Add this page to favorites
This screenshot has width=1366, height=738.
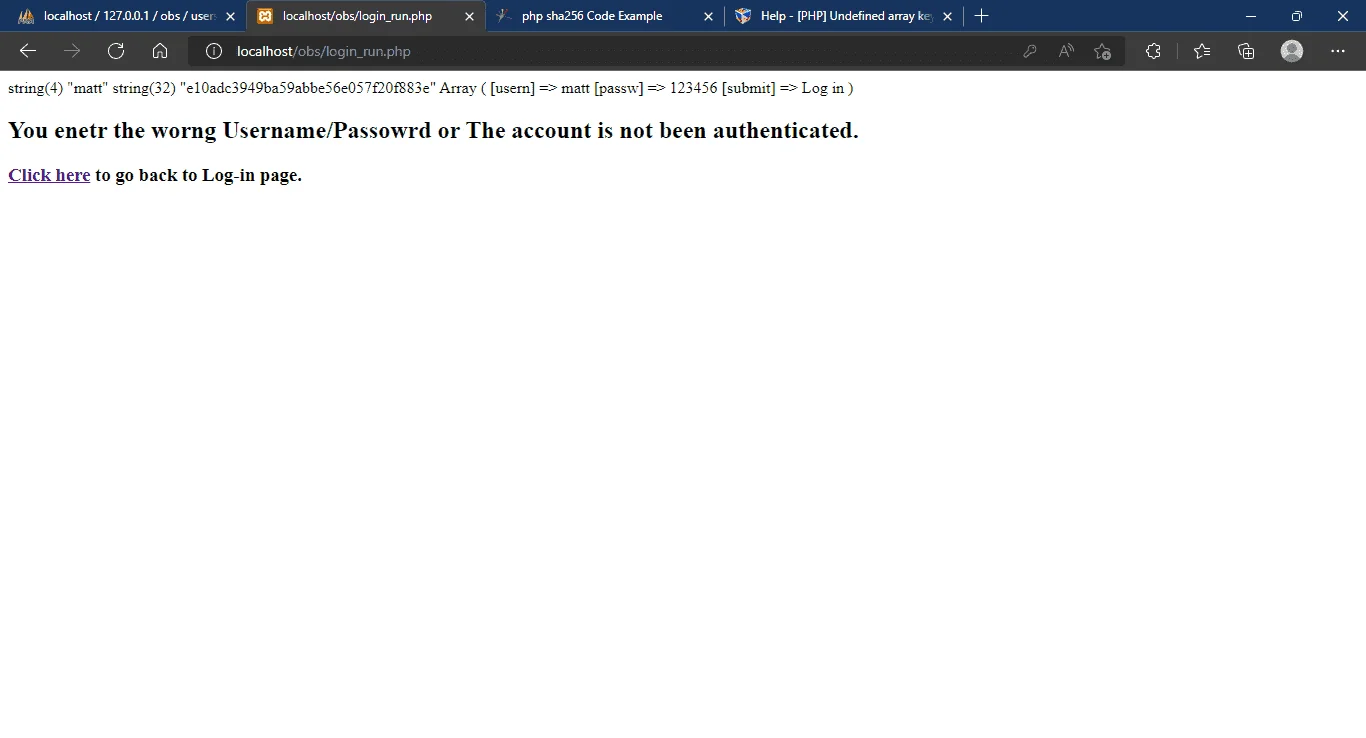coord(1102,51)
